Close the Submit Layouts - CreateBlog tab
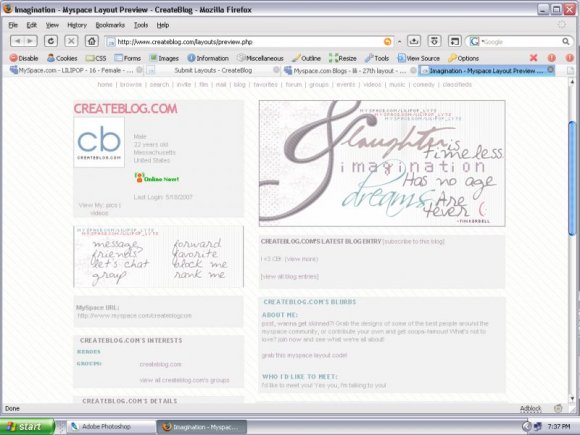580x435 pixels. pos(276,70)
